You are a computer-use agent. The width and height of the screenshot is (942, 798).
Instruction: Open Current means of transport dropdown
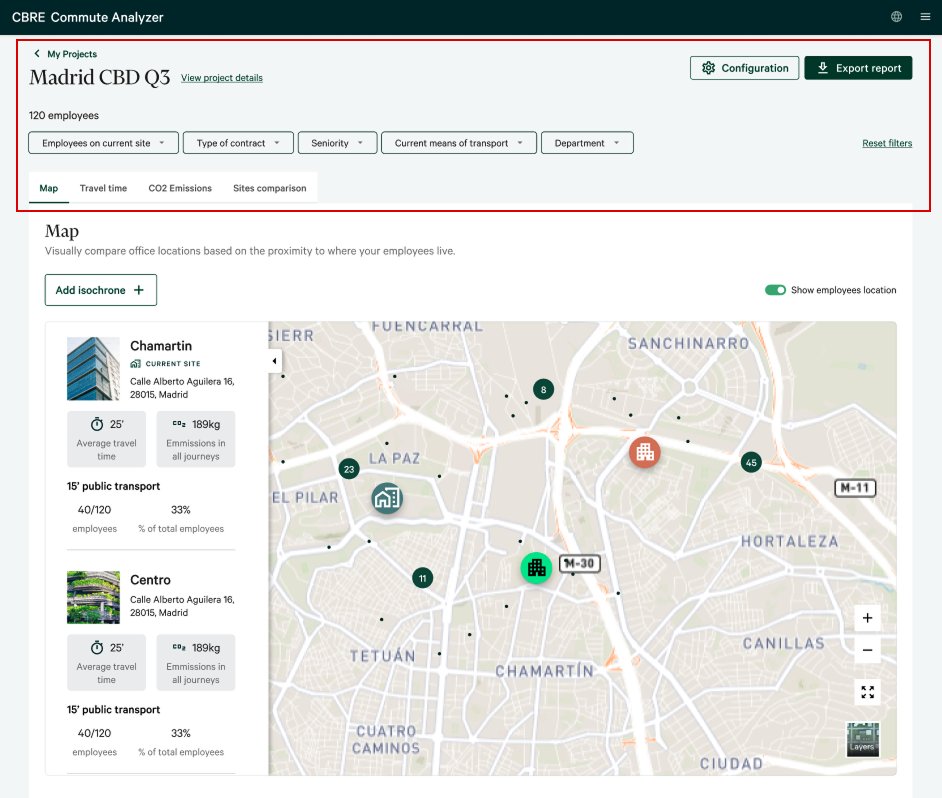[x=459, y=143]
